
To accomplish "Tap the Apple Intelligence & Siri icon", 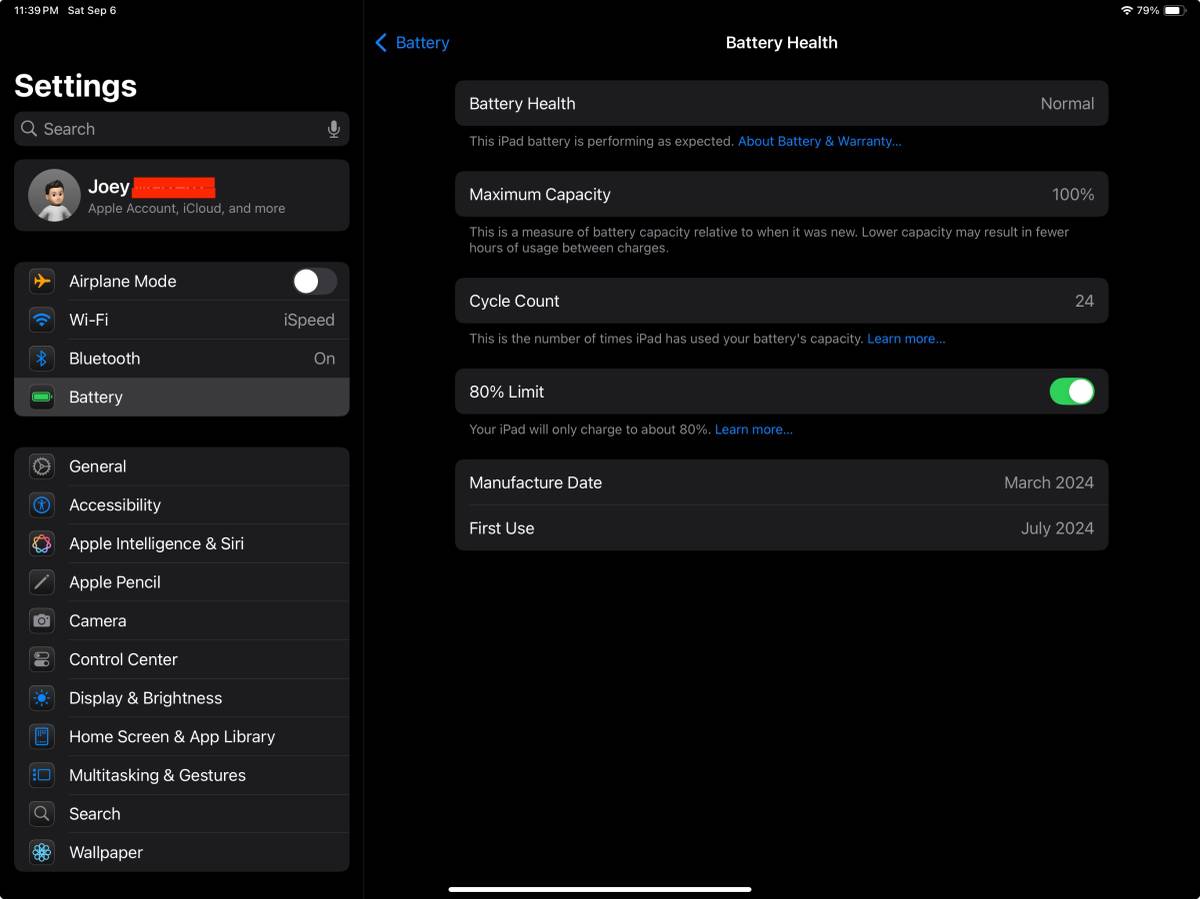I will (x=41, y=544).
